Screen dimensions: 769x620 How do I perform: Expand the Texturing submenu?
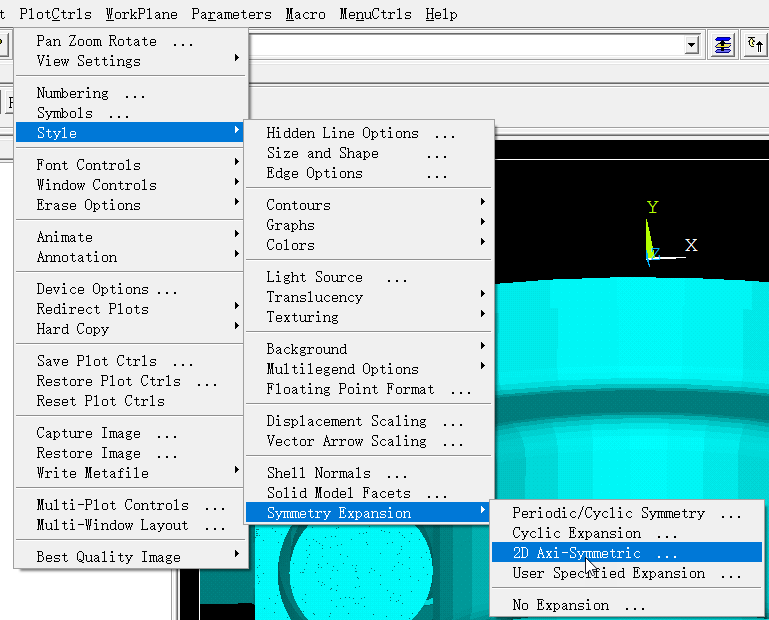tap(369, 317)
